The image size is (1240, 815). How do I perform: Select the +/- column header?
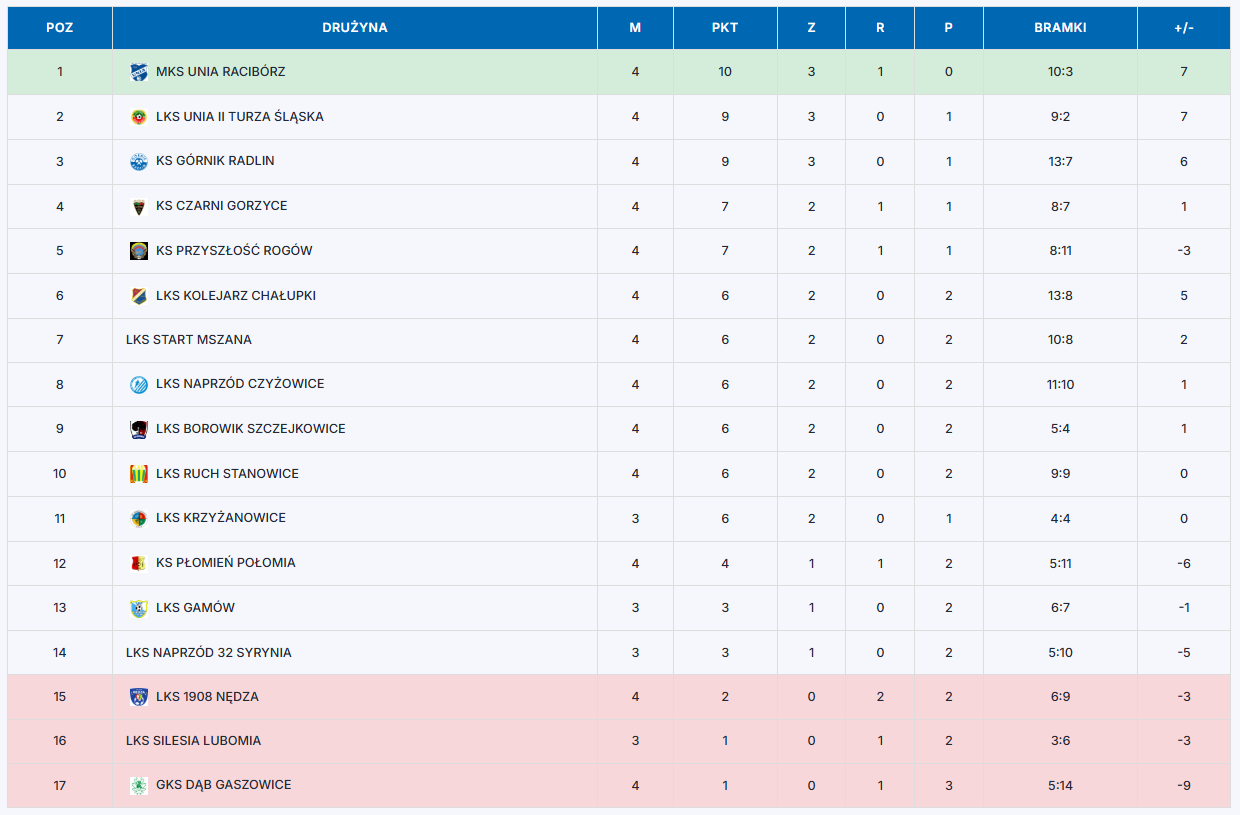point(1184,28)
